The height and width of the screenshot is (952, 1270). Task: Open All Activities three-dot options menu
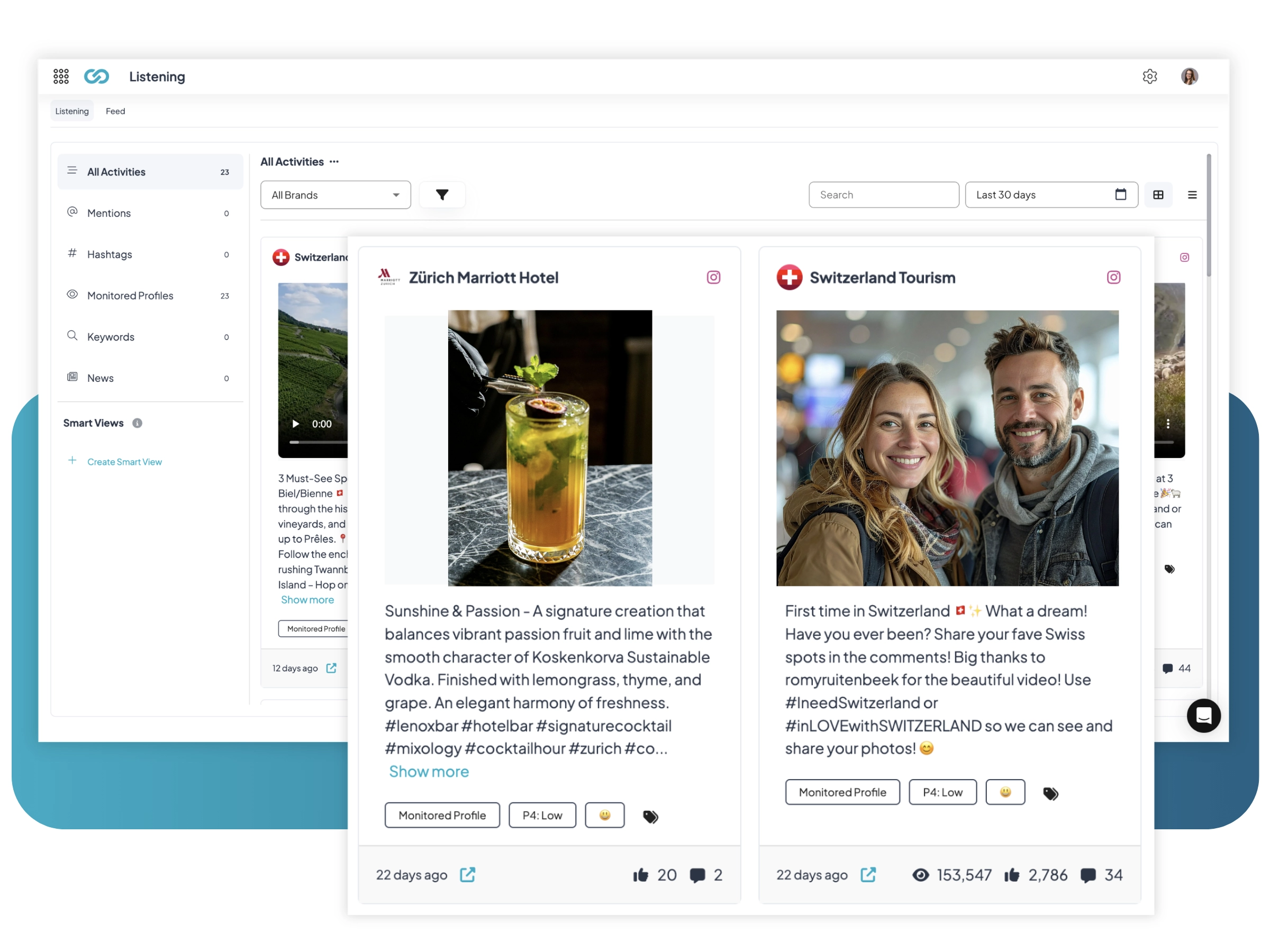click(334, 162)
